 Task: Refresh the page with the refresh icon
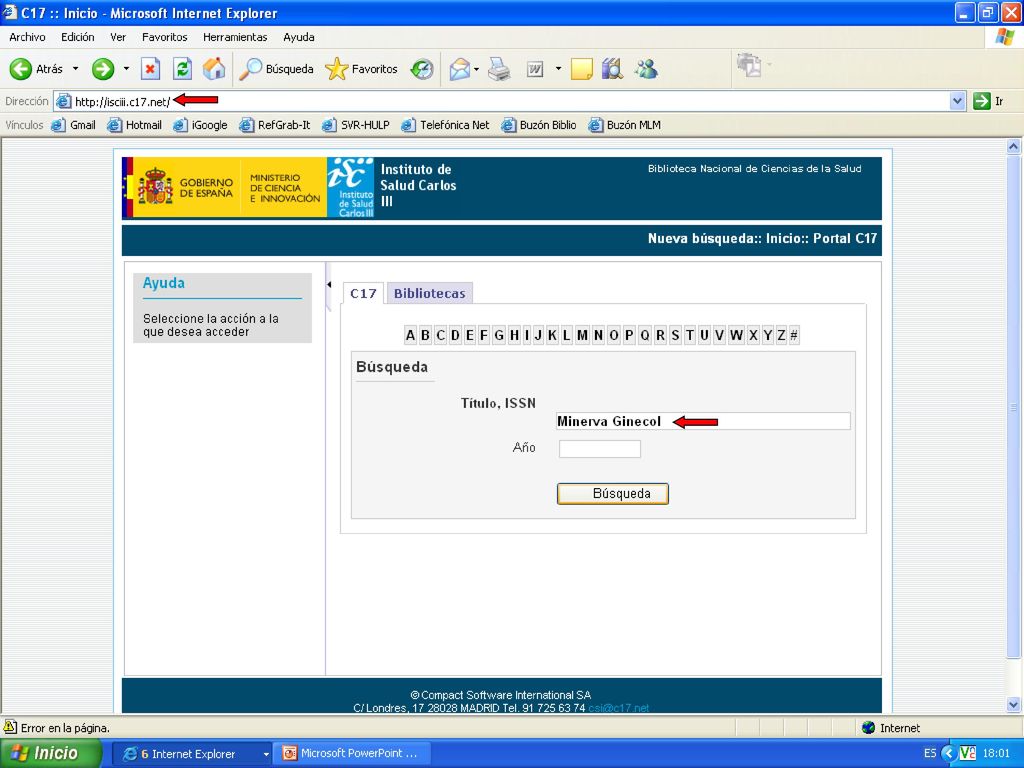click(182, 69)
